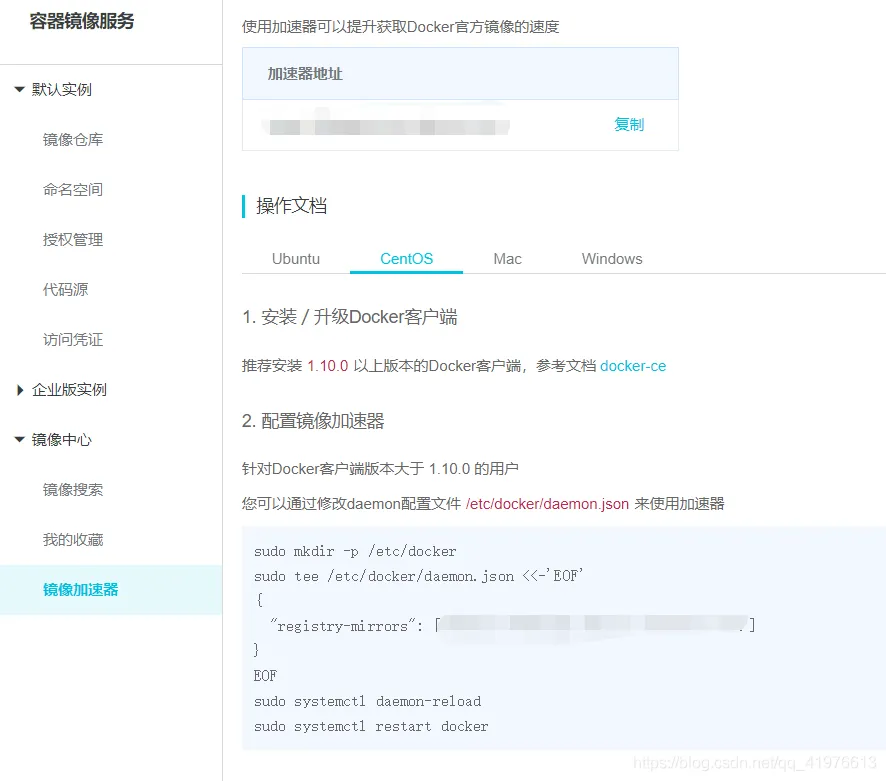
Task: Switch to the Windows tab
Action: point(611,258)
